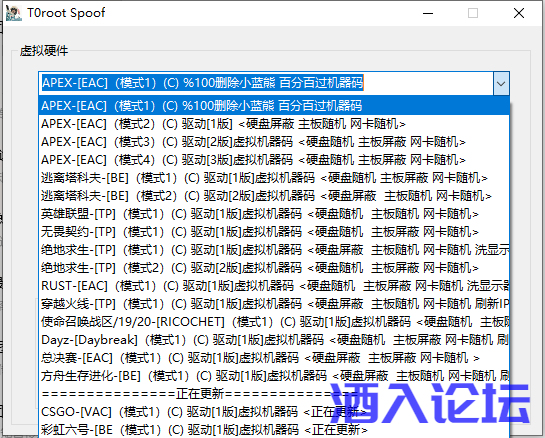
Task: Choose RUST-[EAC] 模式1 entry
Action: pyautogui.click(x=274, y=286)
